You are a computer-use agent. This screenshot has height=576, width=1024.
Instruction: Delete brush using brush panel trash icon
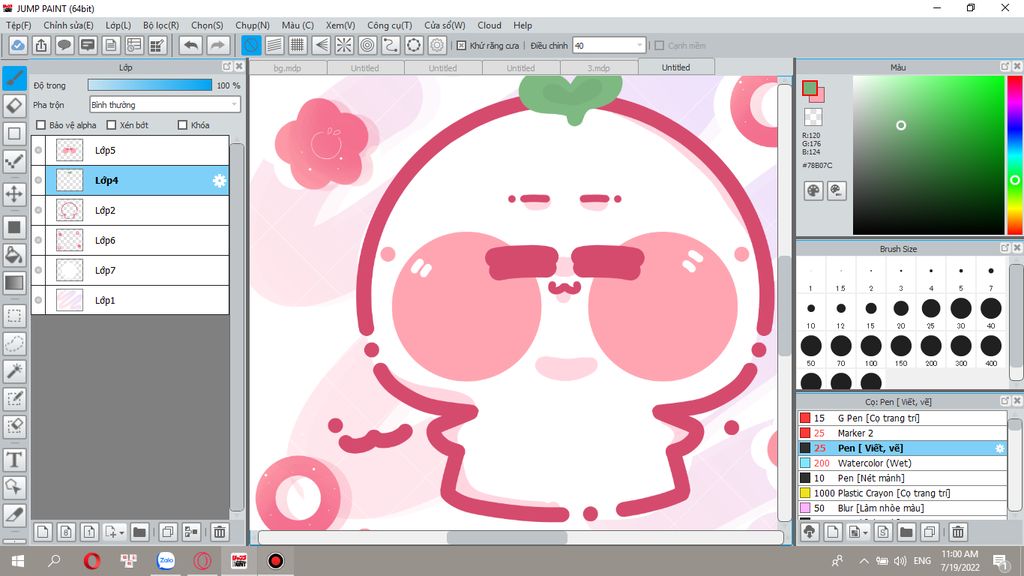tap(957, 532)
